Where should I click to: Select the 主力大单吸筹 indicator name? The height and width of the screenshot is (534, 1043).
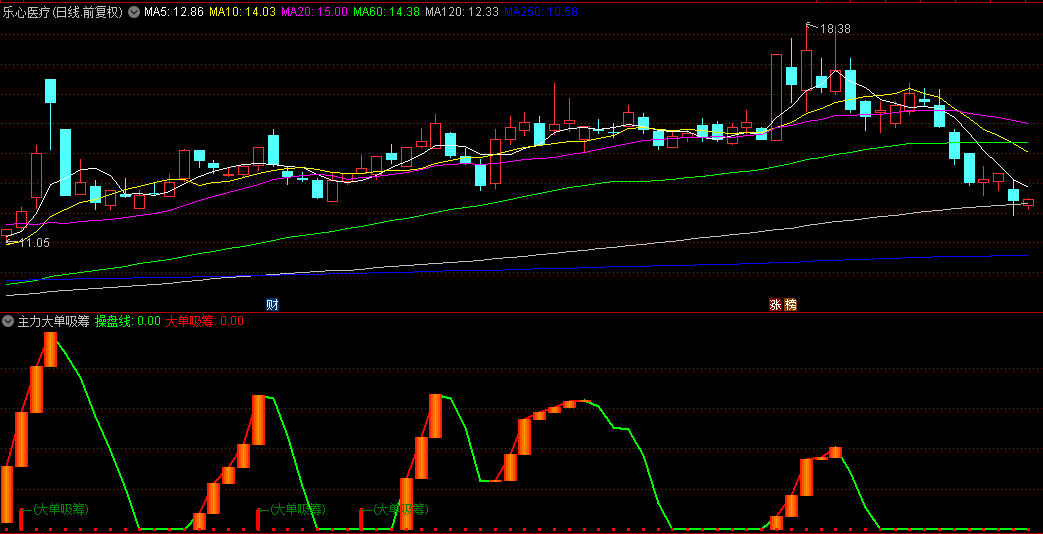tap(53, 321)
